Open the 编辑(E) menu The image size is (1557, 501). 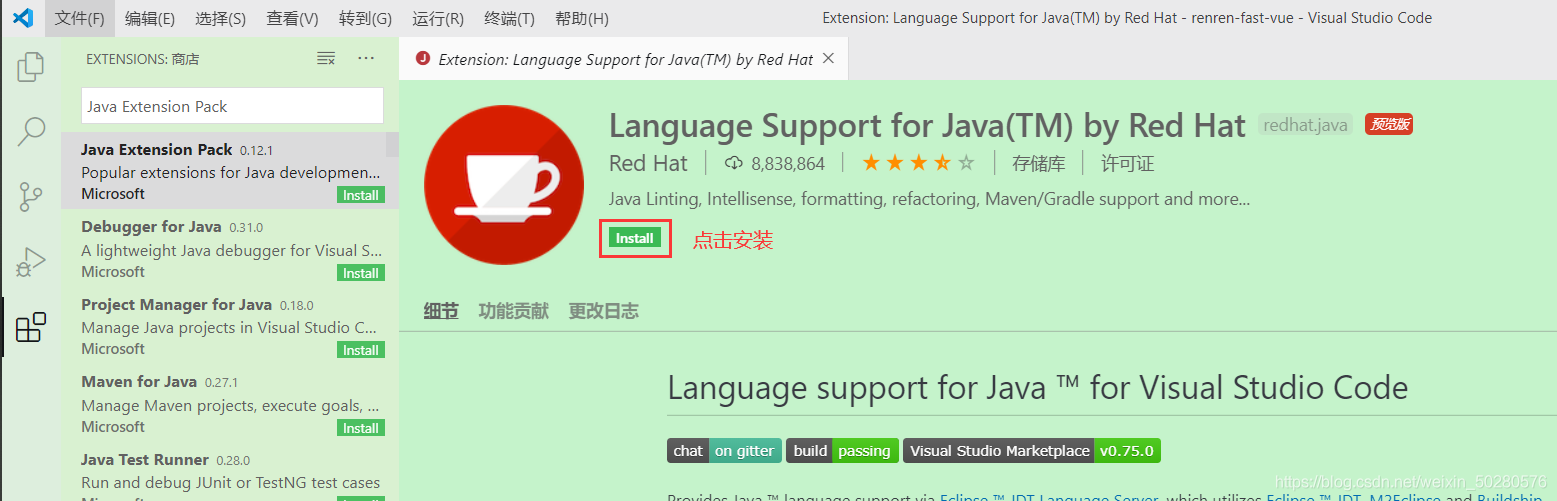tap(150, 18)
